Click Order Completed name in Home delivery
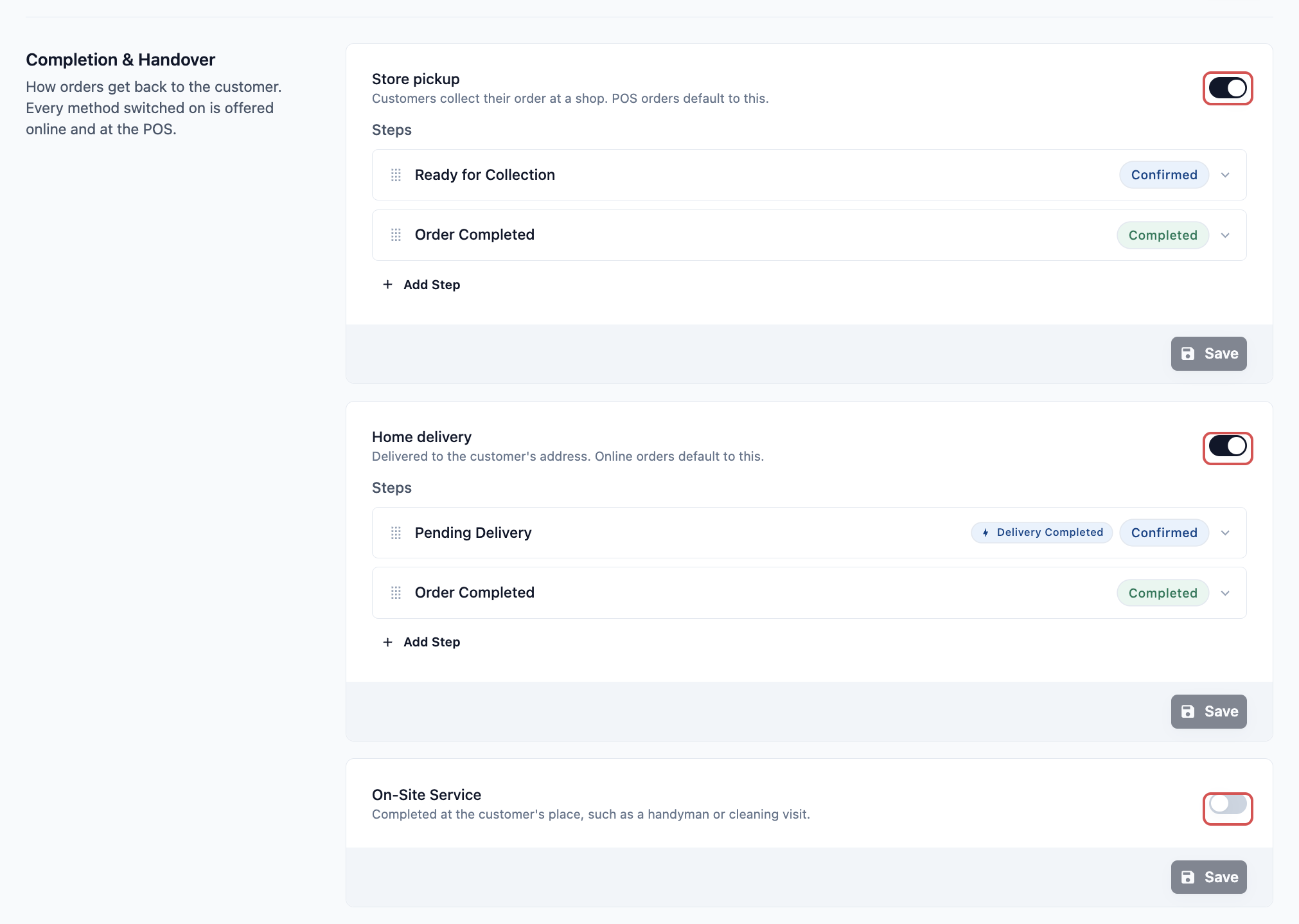 click(475, 592)
